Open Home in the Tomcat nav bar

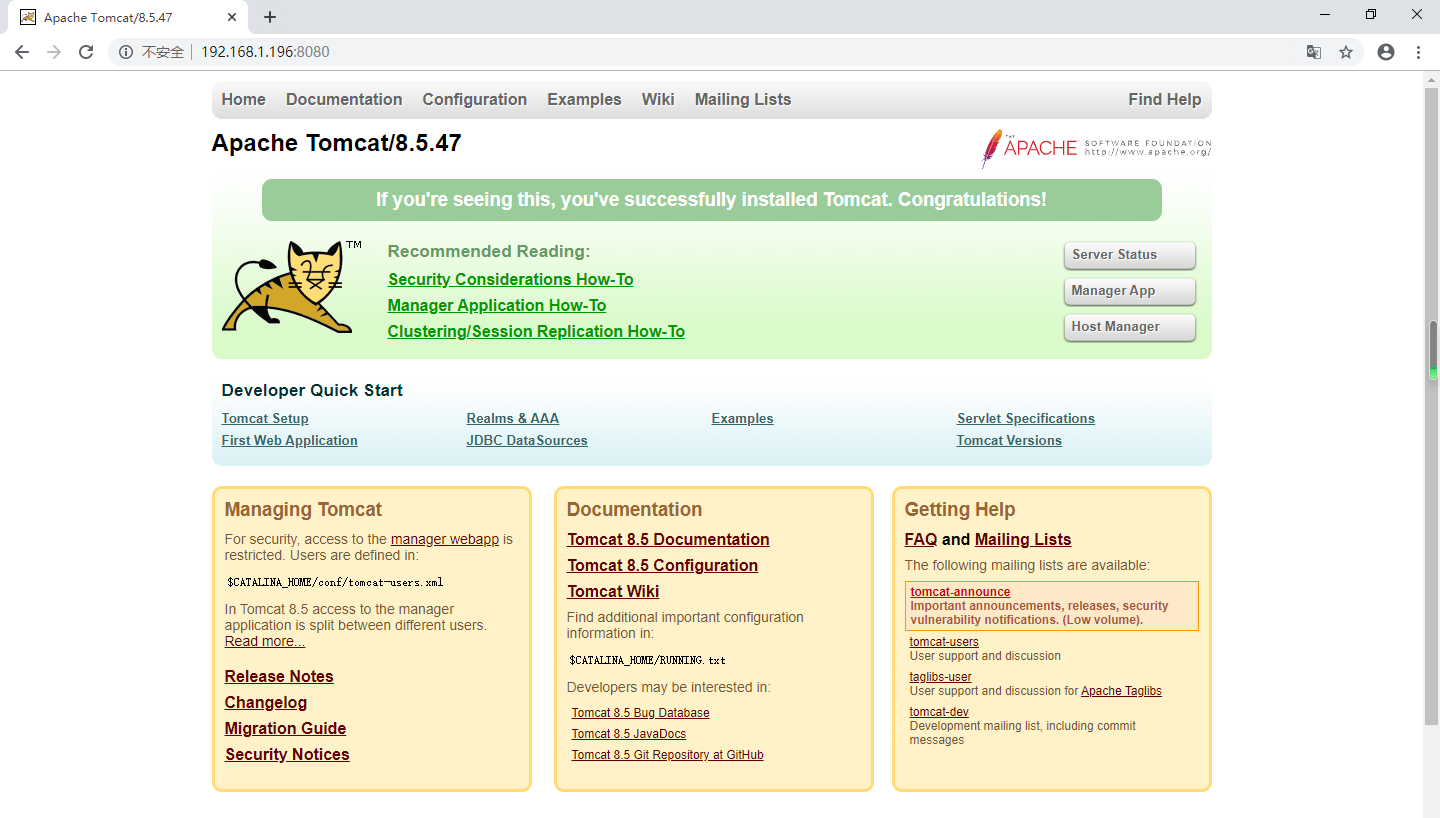244,99
